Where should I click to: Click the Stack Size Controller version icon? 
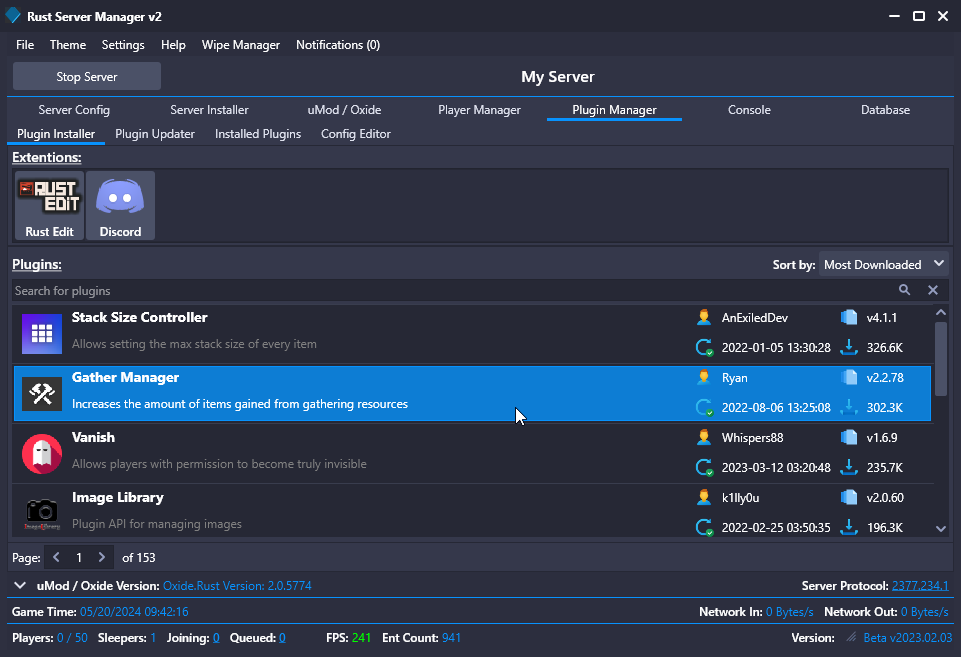coord(849,318)
